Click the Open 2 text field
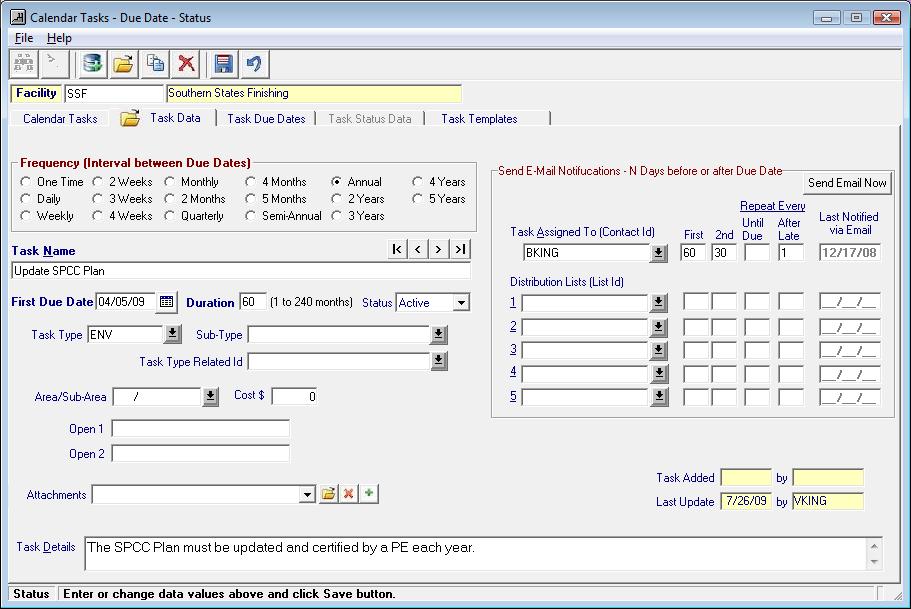Screen dimensions: 911x609 (x=200, y=453)
